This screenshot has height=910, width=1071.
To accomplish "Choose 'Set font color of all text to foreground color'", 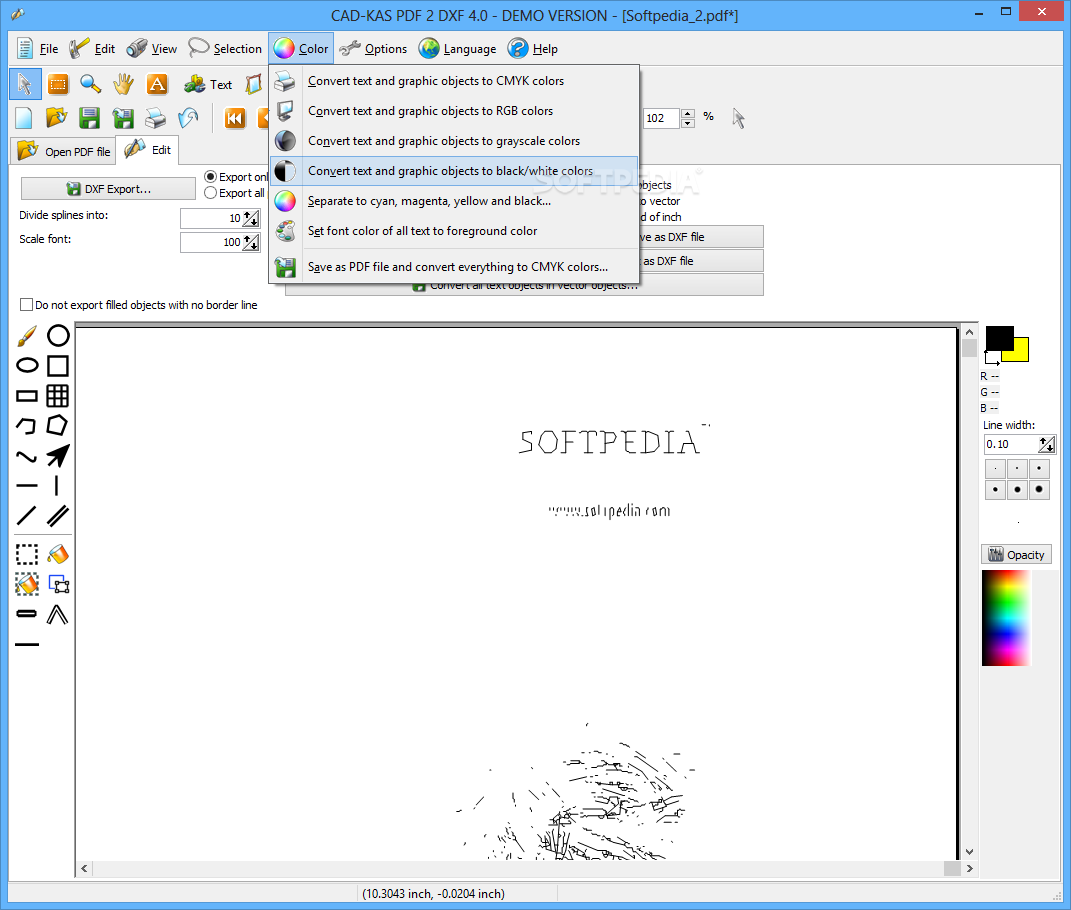I will tap(454, 231).
